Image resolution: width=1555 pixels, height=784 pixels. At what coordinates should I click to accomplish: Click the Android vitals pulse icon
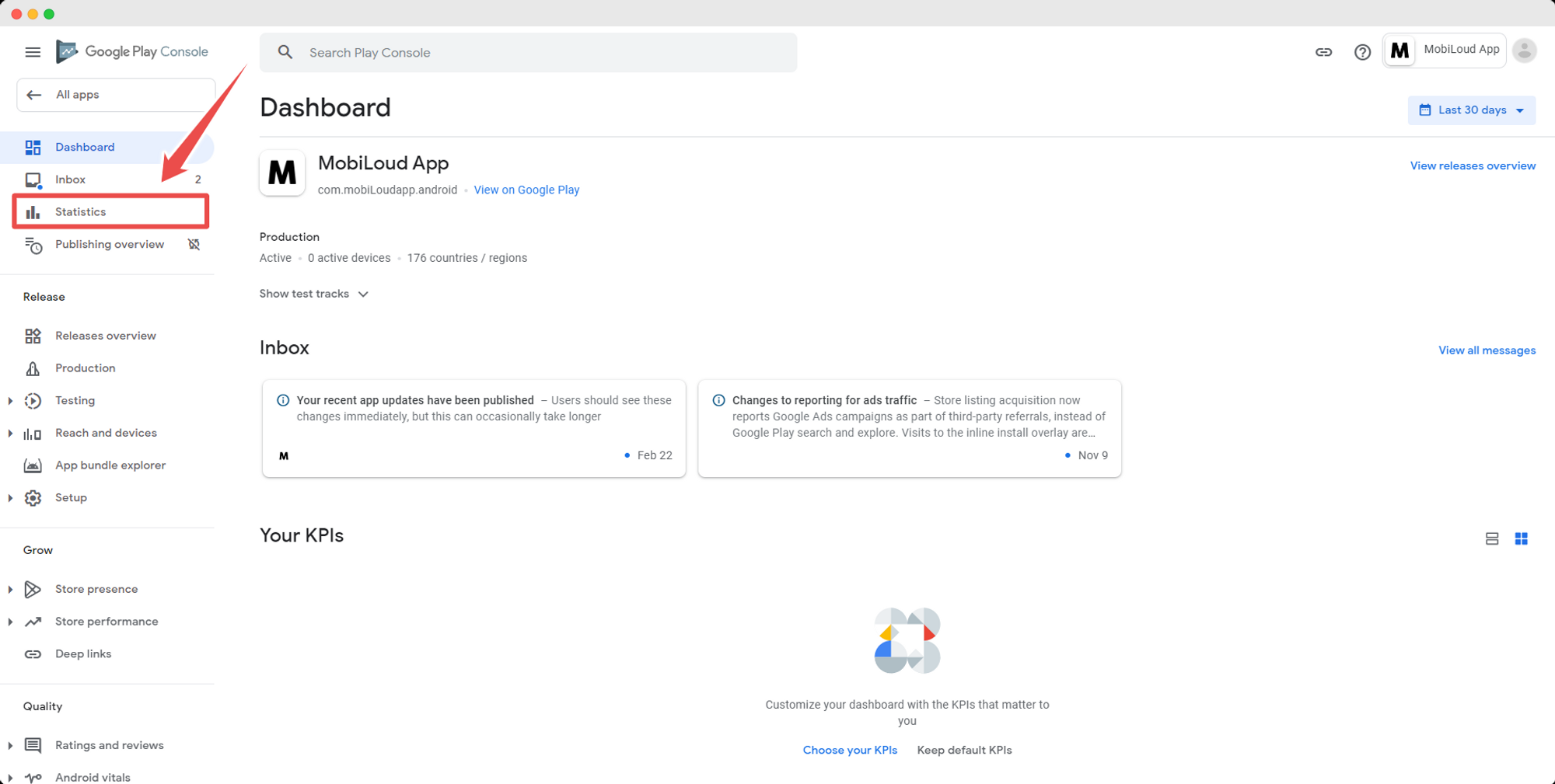coord(33,777)
